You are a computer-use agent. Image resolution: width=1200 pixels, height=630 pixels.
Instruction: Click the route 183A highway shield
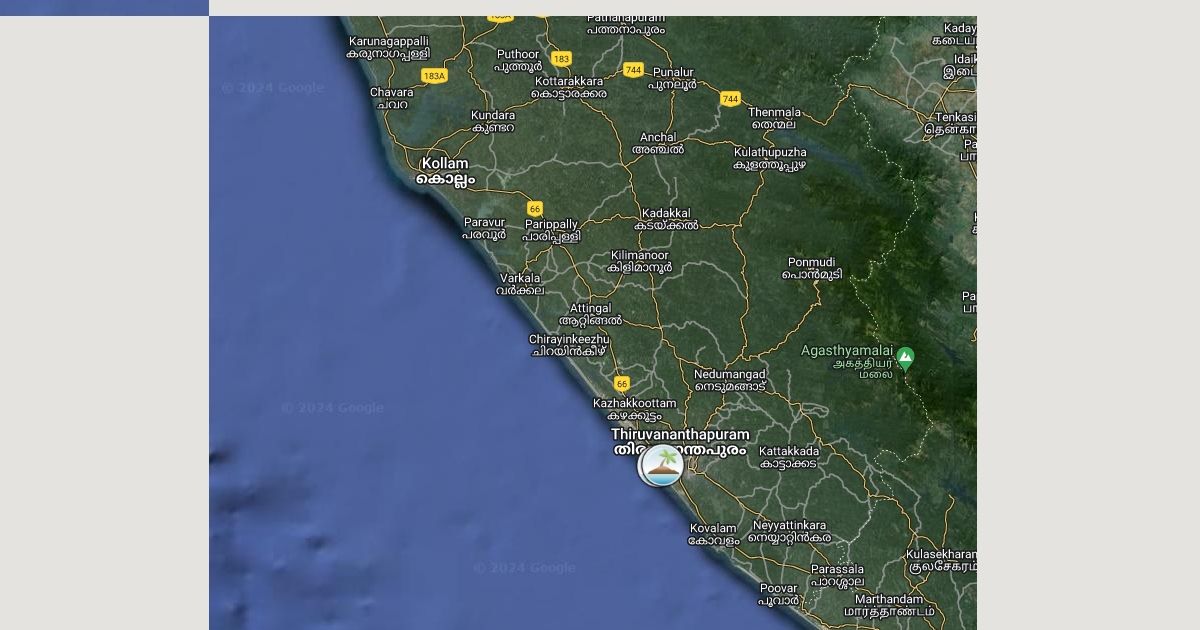[x=434, y=76]
